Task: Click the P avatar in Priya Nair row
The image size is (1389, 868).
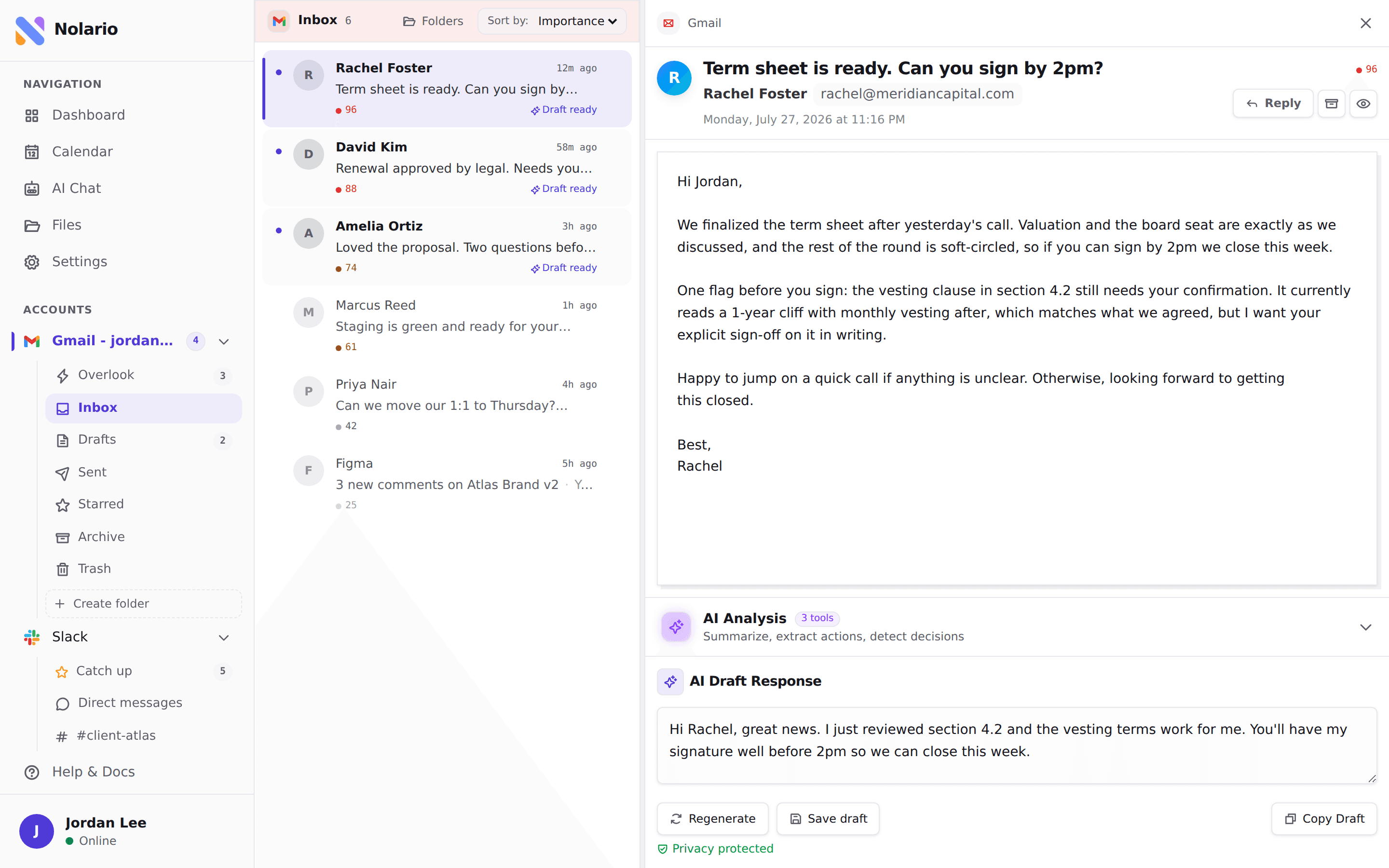Action: (x=309, y=392)
